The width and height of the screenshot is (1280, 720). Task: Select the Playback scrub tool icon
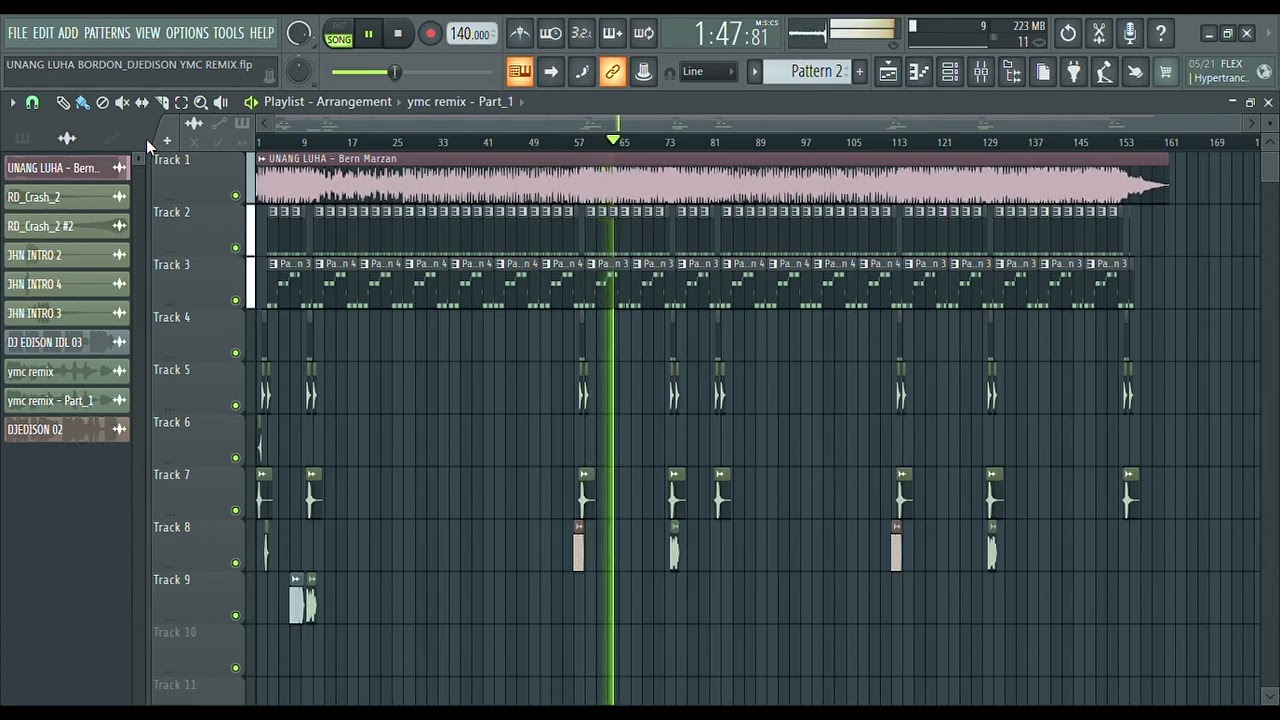pyautogui.click(x=221, y=102)
